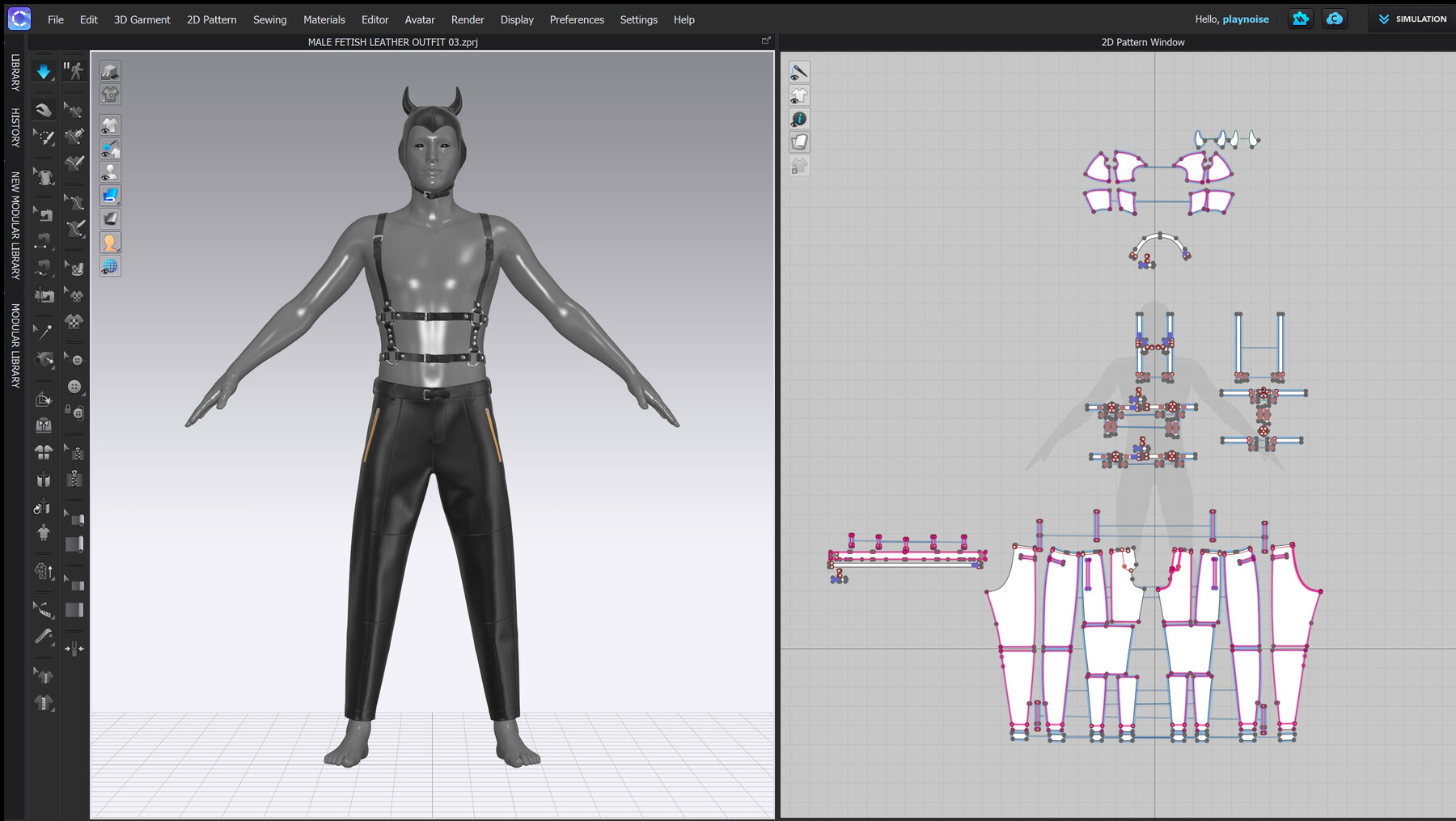This screenshot has width=1456, height=821.
Task: Toggle the 2D pattern lock shirt icon
Action: click(x=799, y=167)
